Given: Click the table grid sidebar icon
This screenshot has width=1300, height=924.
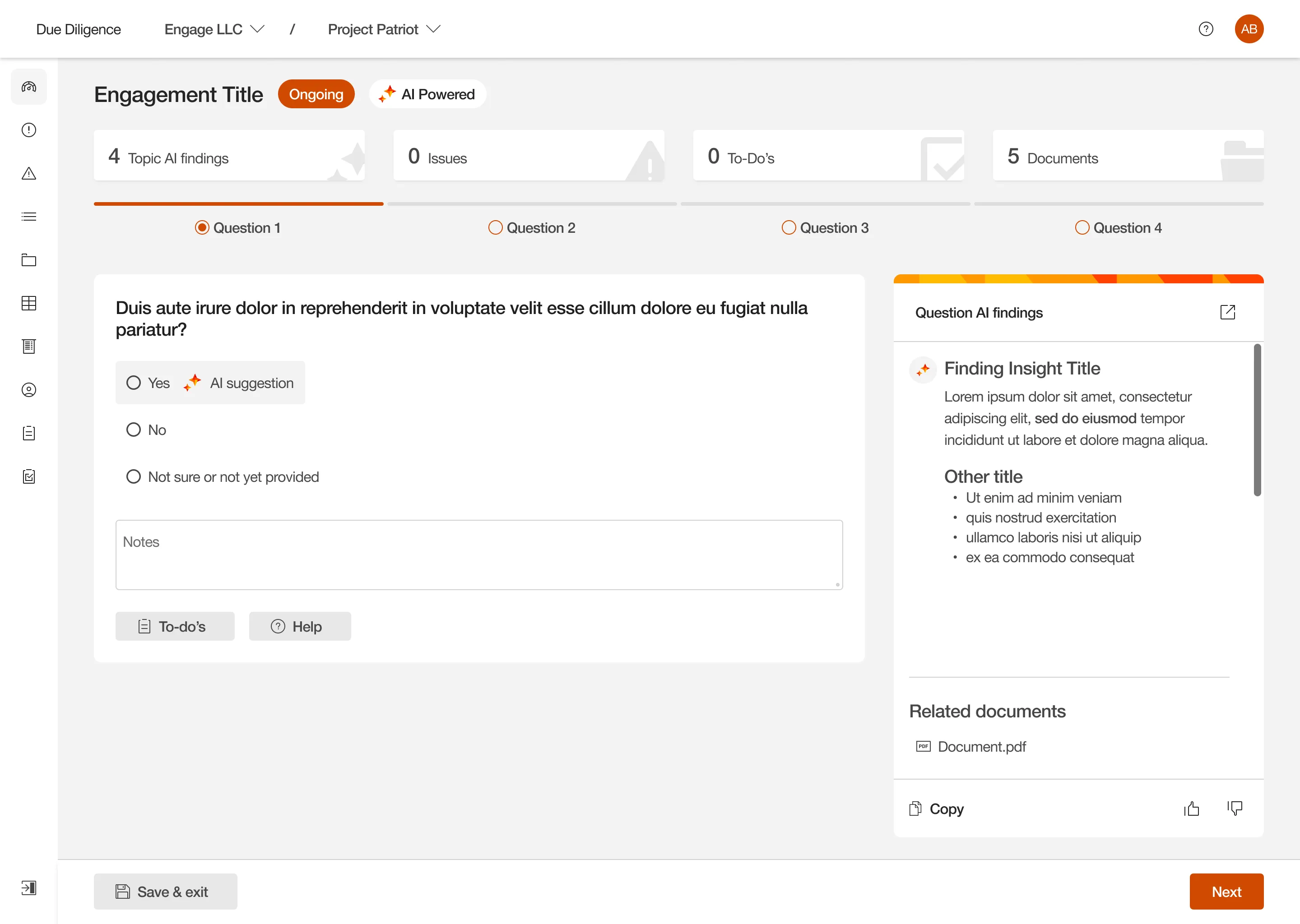Looking at the screenshot, I should tap(28, 303).
